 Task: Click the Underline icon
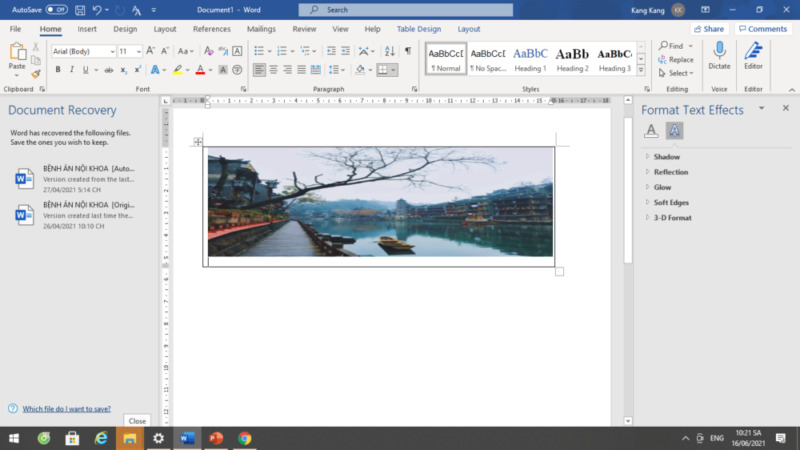click(x=85, y=70)
